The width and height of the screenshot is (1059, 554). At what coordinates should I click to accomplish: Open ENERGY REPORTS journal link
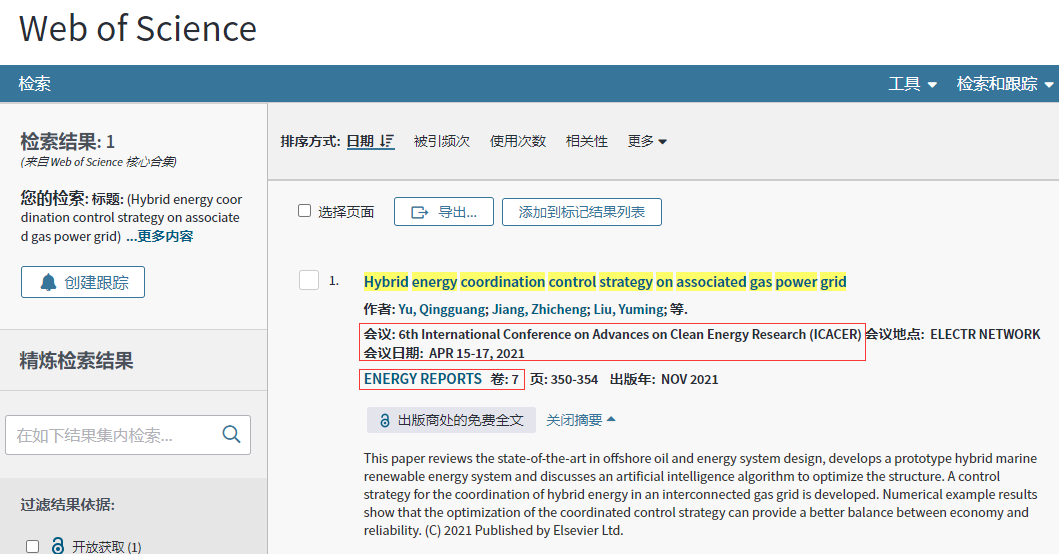coord(423,379)
